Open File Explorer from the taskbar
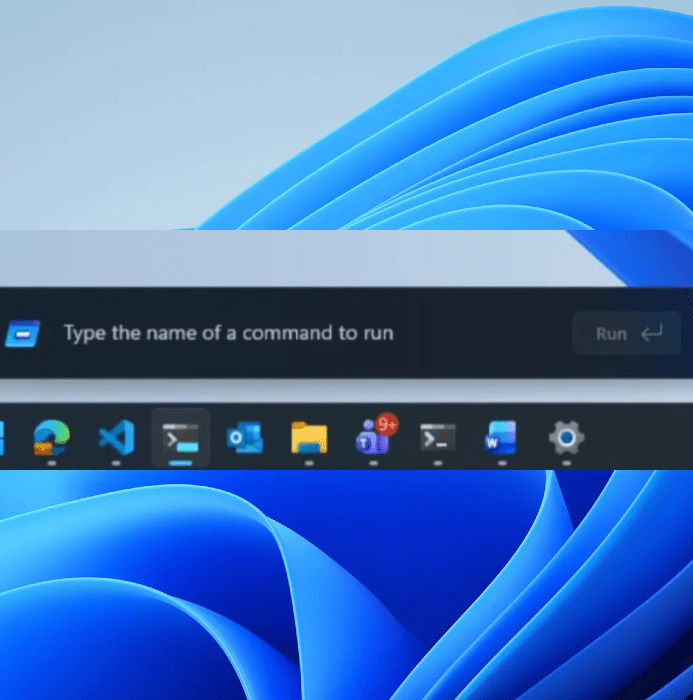 [309, 438]
